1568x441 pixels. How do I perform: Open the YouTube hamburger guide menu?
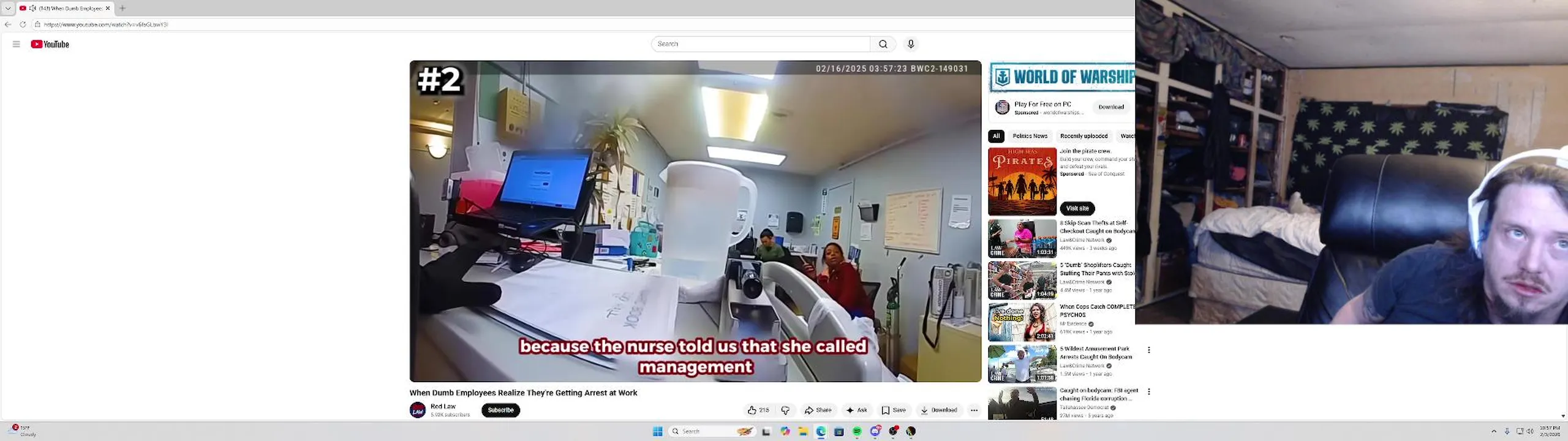(17, 44)
